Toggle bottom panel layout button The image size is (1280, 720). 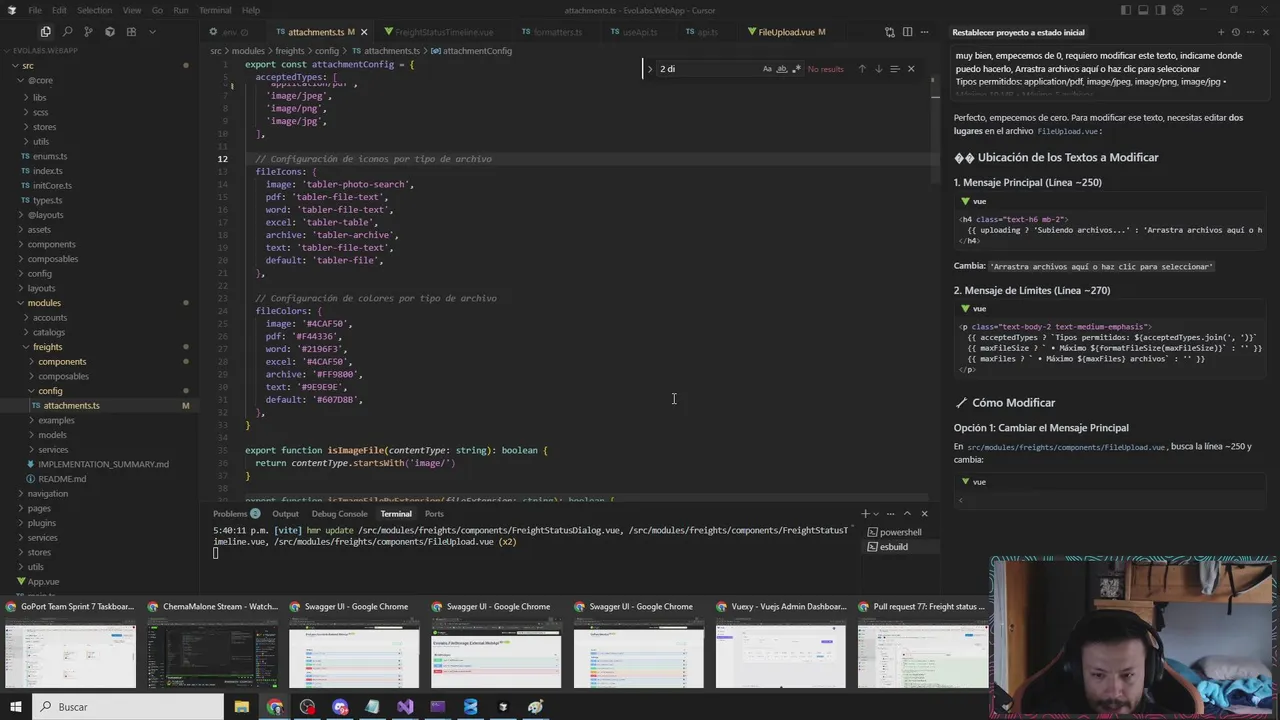click(1143, 10)
